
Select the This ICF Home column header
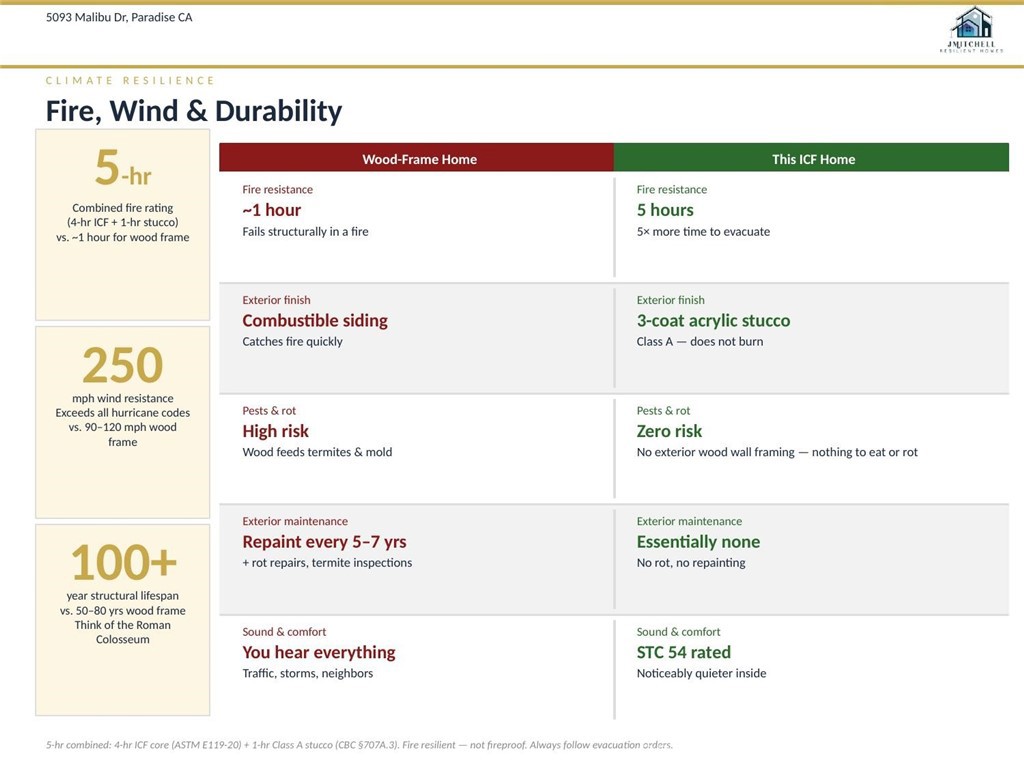(813, 159)
